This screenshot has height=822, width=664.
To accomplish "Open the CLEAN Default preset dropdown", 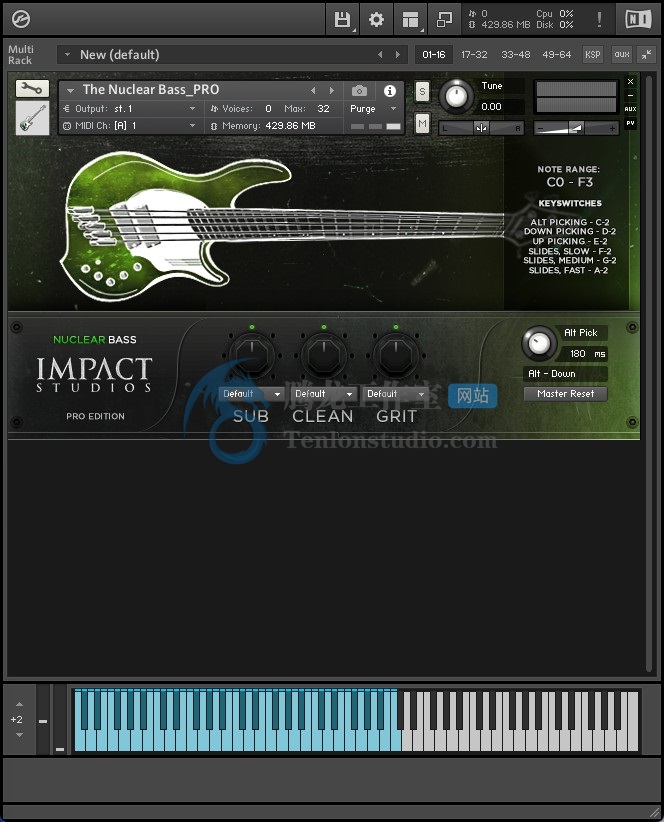I will point(323,394).
